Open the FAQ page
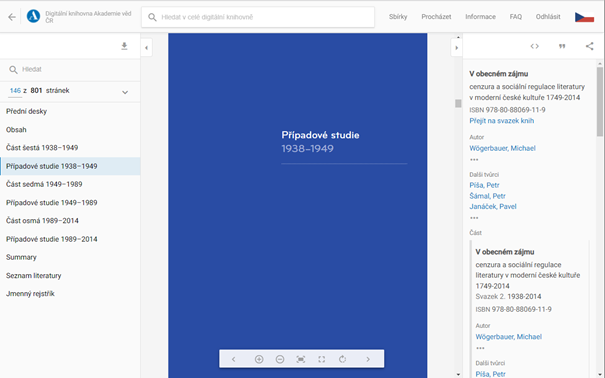 515,17
